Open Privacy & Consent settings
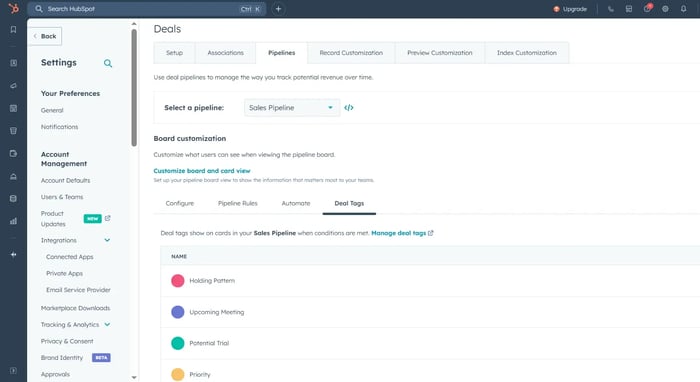The height and width of the screenshot is (382, 700). point(67,341)
